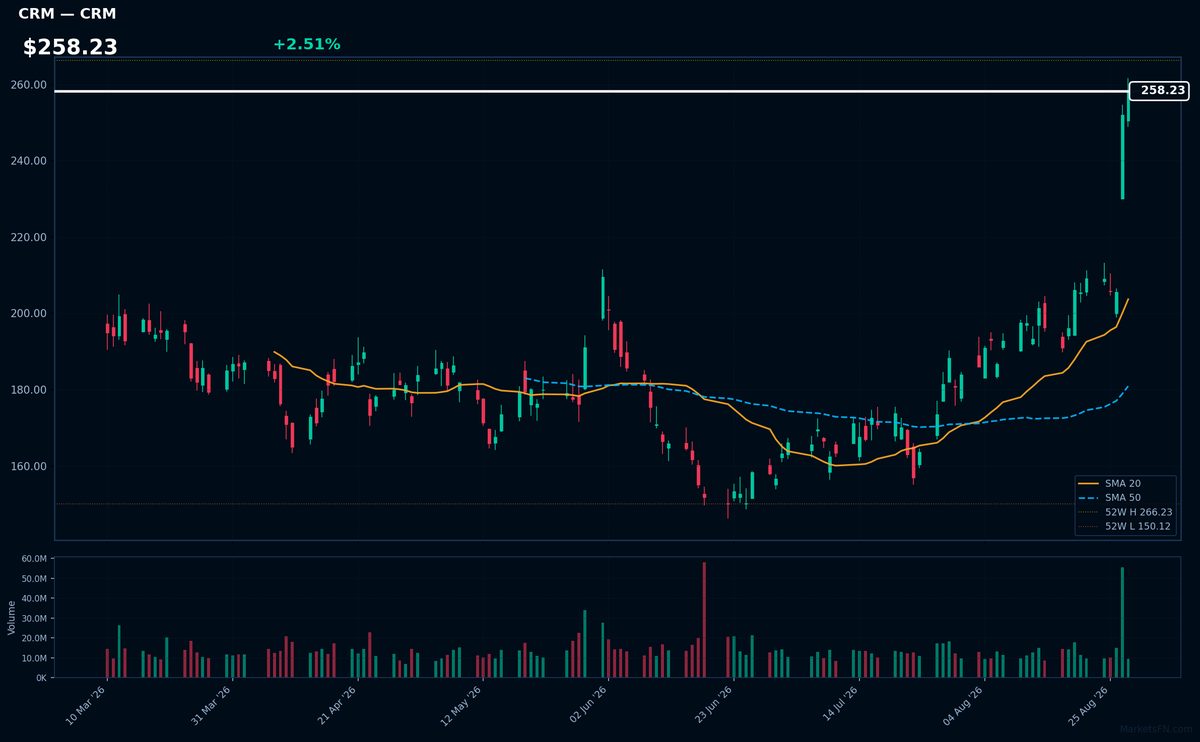Click the 10.0M volume axis label

34,658
